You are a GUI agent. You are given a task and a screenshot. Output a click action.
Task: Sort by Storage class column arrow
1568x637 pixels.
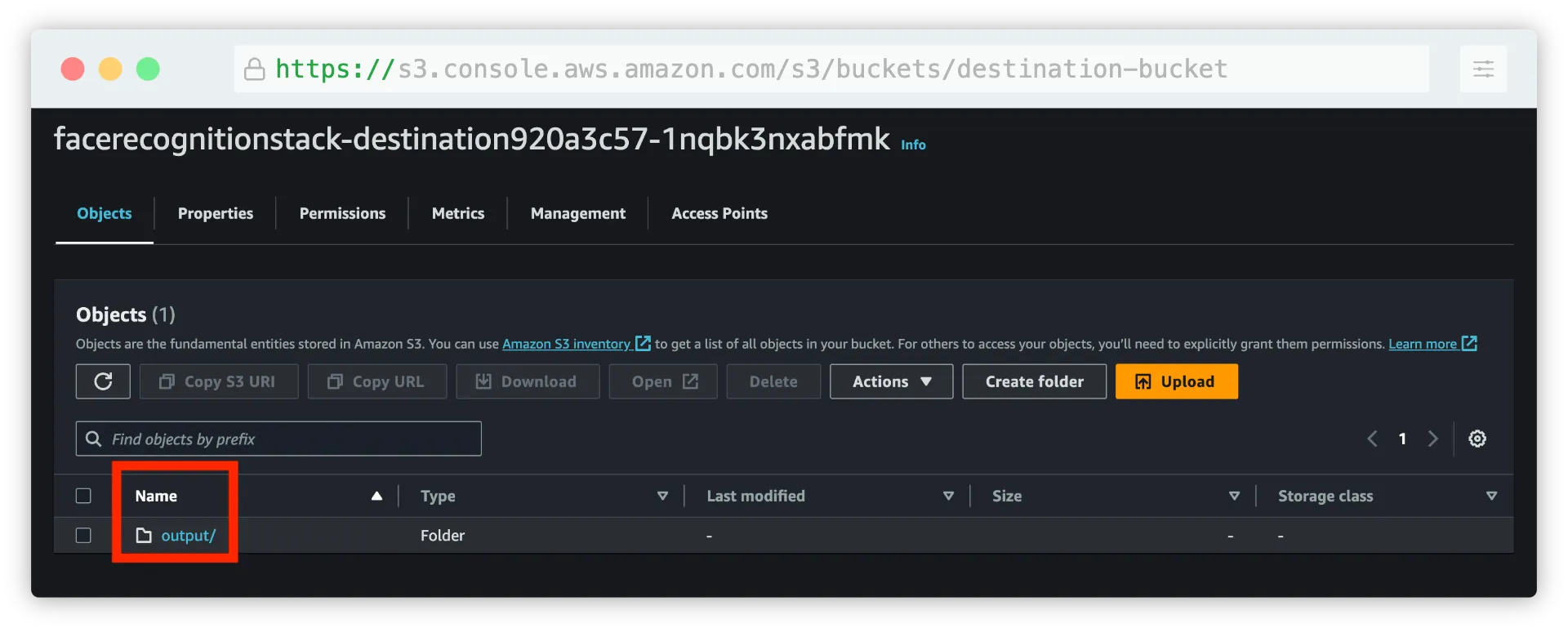[1491, 496]
